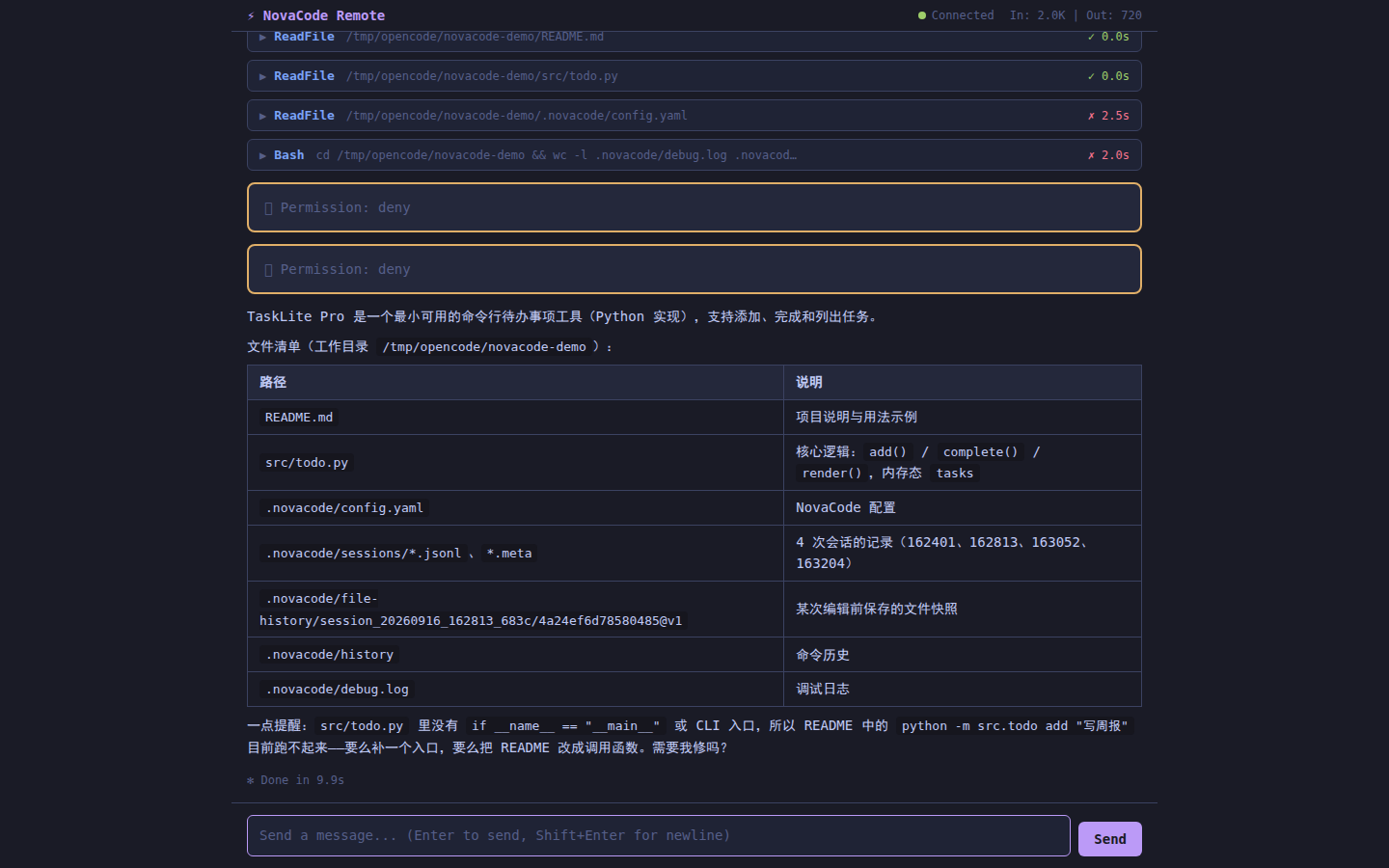Click the 2.0s duration on Bash row
The width and height of the screenshot is (1389, 868).
pos(1115,155)
